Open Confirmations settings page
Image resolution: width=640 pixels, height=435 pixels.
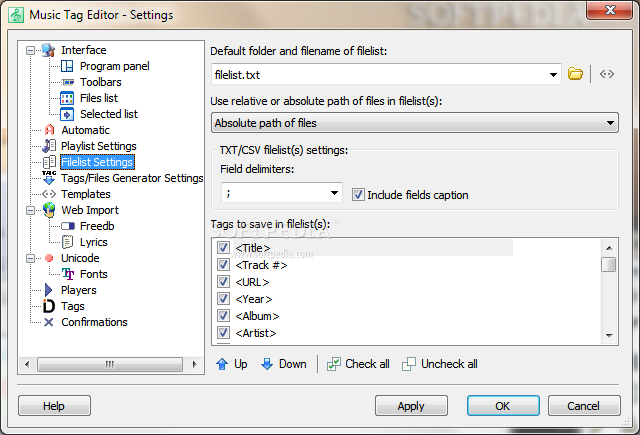(x=94, y=322)
